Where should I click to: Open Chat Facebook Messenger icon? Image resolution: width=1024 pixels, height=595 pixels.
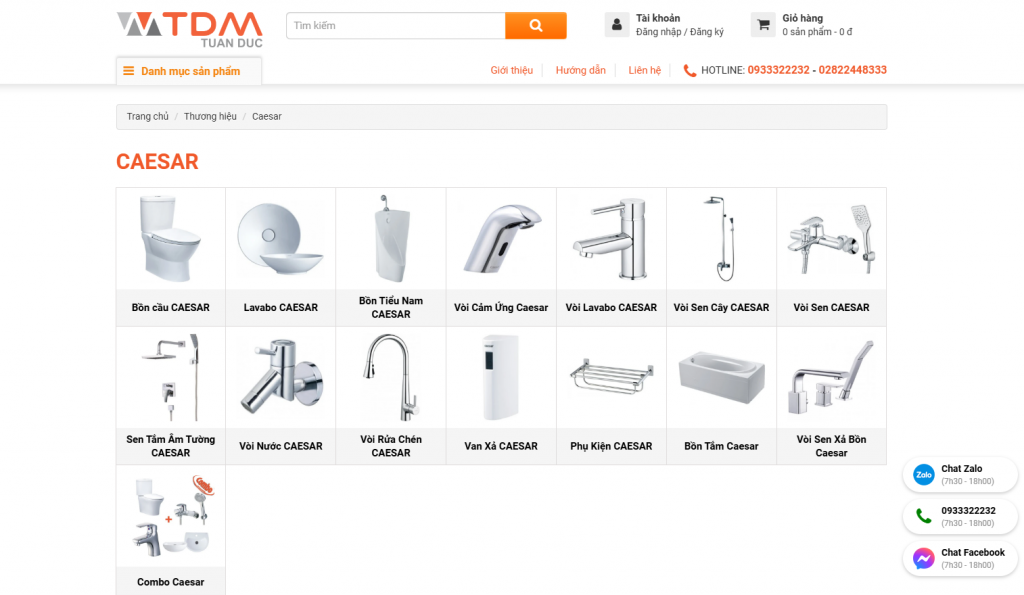(x=923, y=558)
